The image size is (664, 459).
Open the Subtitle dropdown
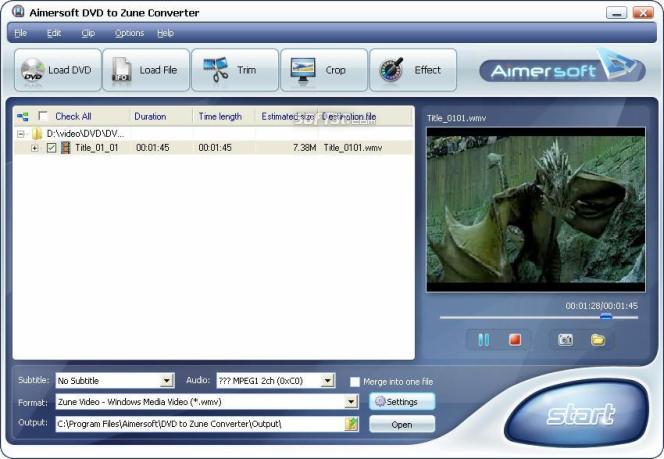[167, 381]
